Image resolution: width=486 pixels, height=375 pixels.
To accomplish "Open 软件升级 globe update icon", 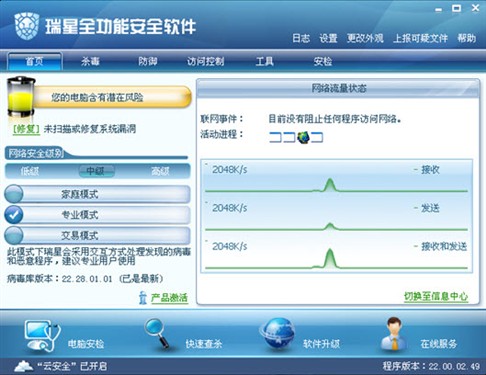I will pyautogui.click(x=277, y=334).
